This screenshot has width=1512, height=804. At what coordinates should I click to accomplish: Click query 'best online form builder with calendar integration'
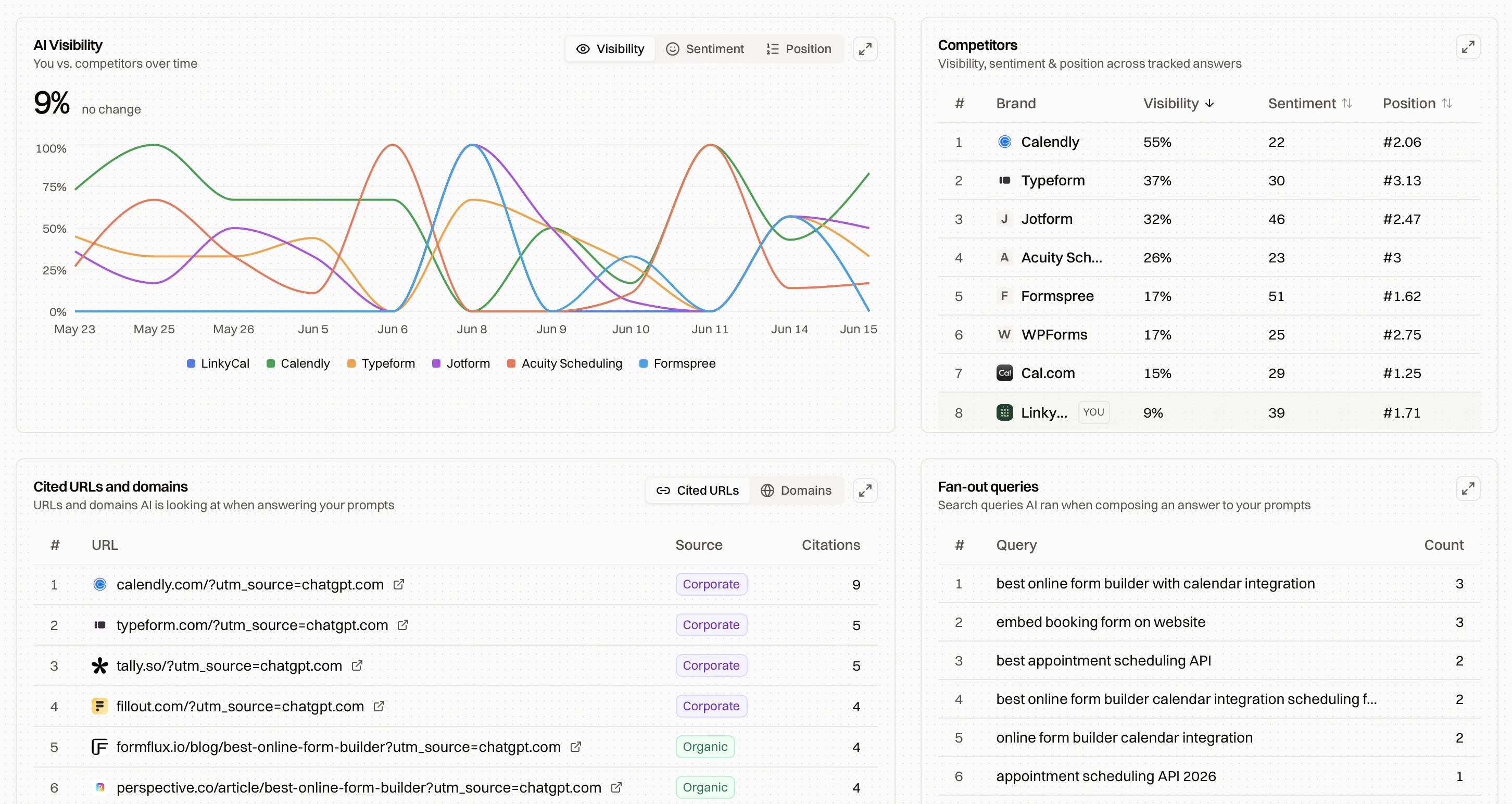point(1155,584)
